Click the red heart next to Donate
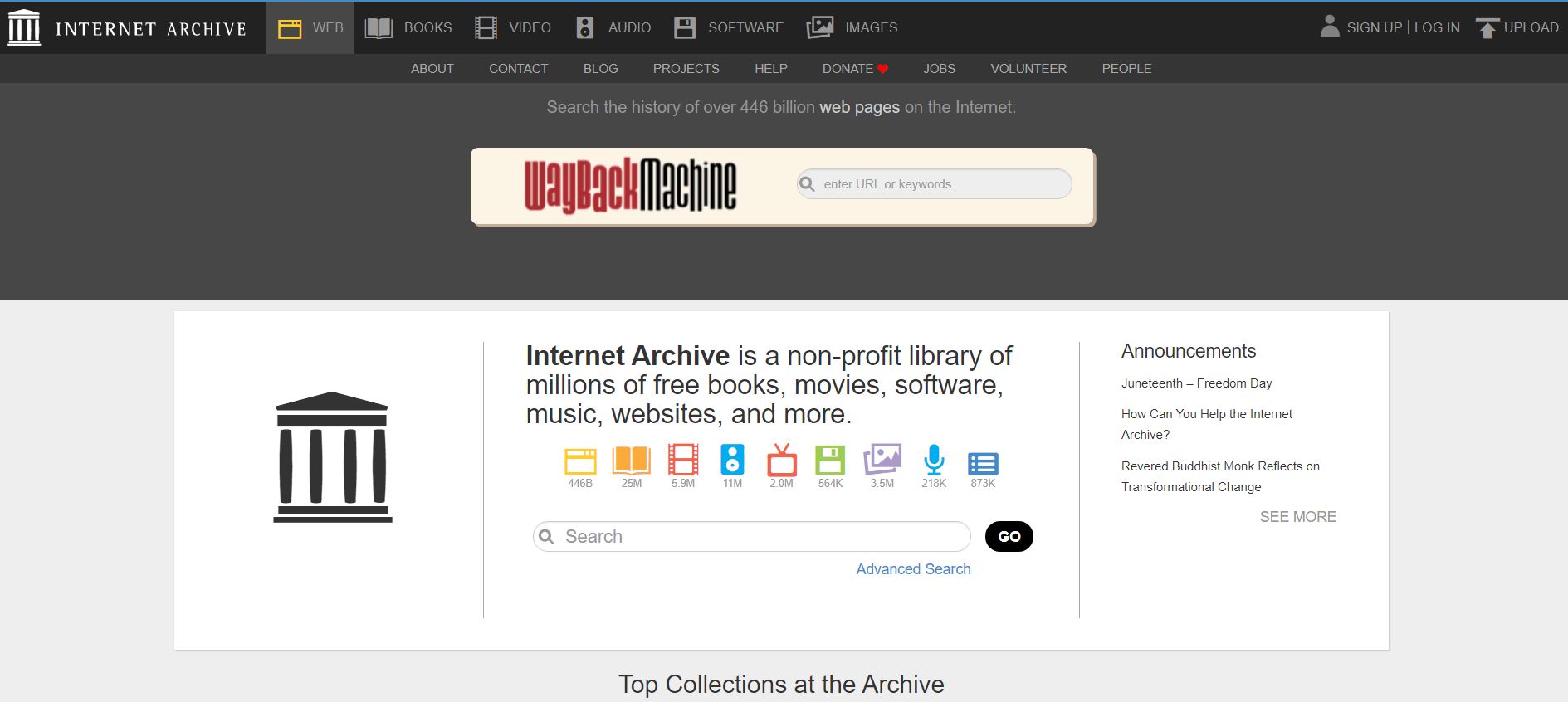Viewport: 1568px width, 702px height. [x=883, y=69]
